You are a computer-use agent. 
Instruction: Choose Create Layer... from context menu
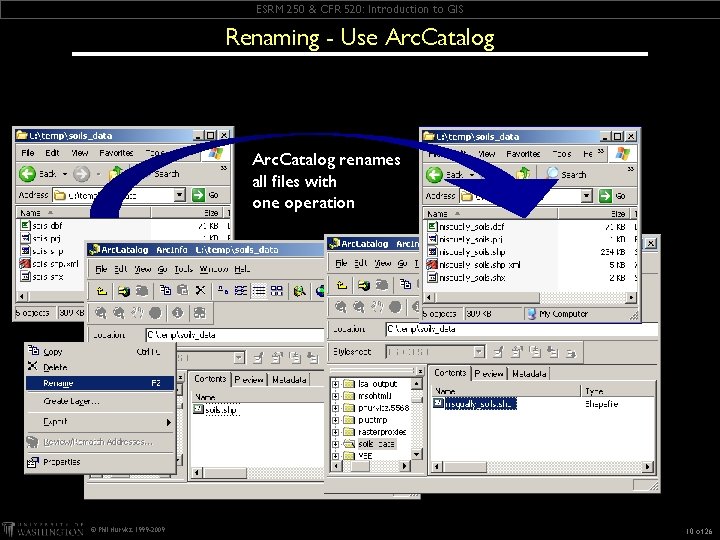100,401
